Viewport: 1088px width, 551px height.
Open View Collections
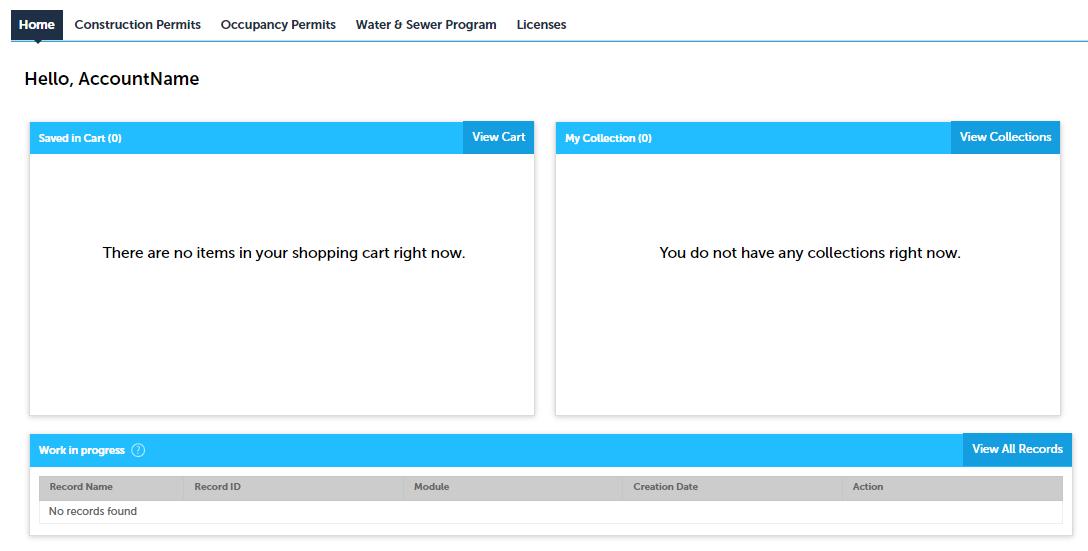1005,137
